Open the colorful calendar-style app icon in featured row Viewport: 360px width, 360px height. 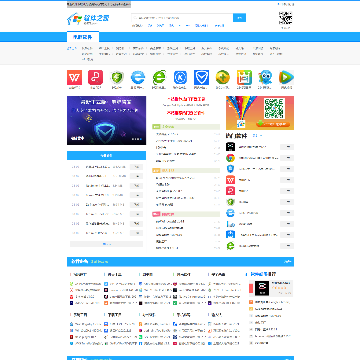click(x=244, y=77)
